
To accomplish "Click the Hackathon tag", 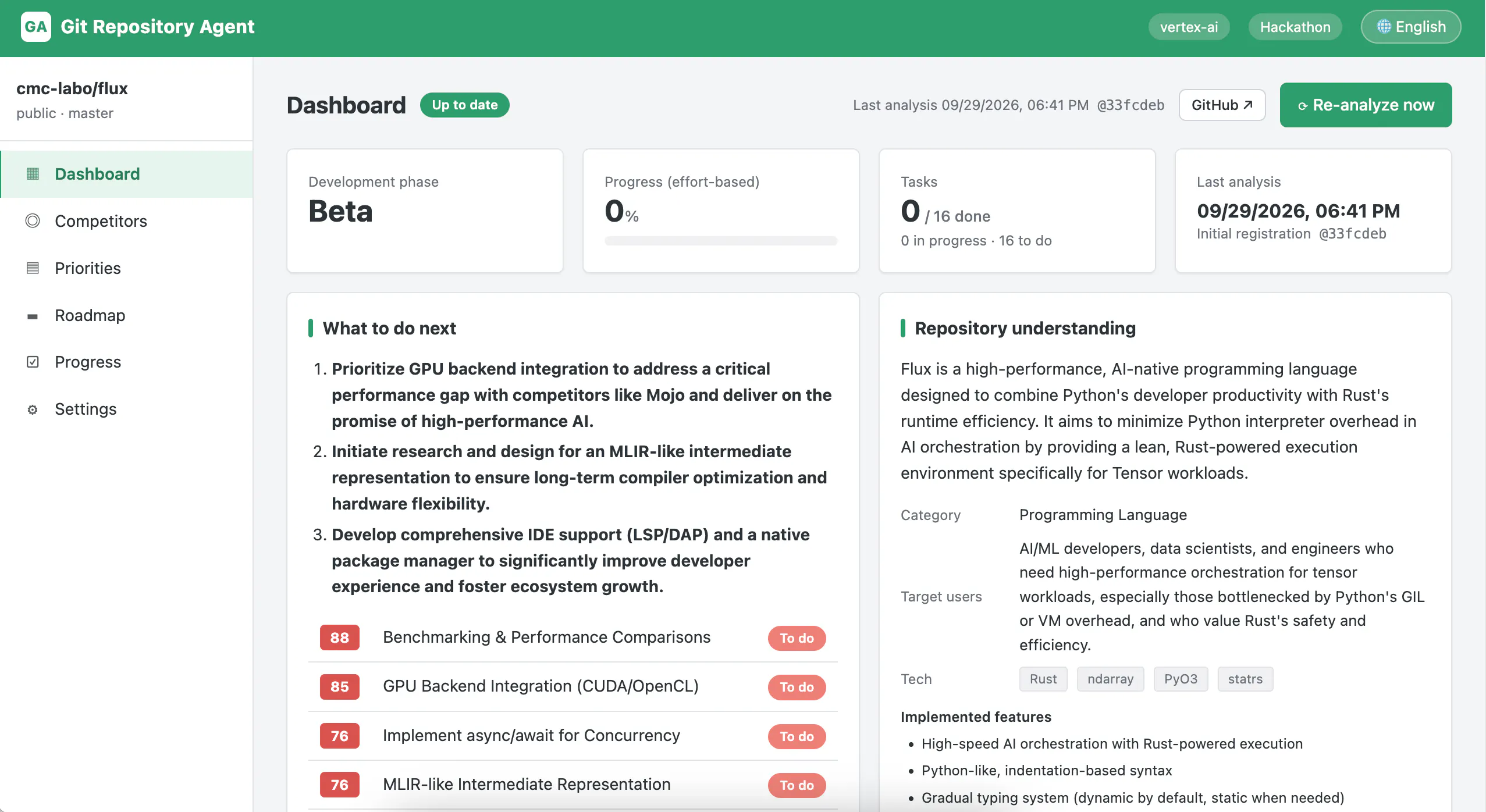I will coord(1295,27).
